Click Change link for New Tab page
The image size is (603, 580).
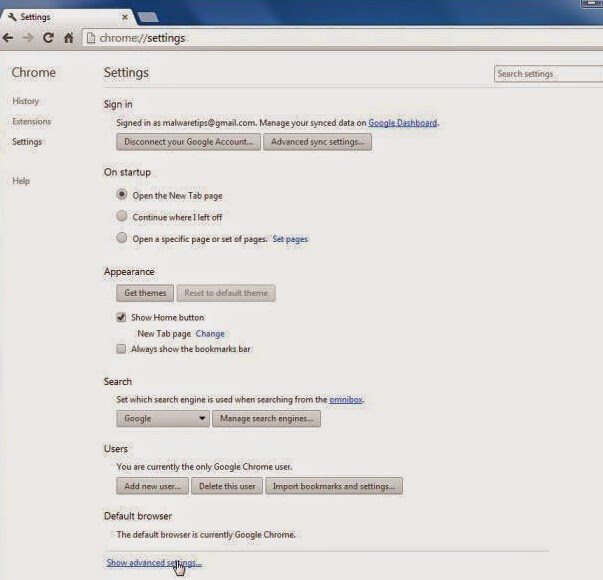click(x=210, y=333)
